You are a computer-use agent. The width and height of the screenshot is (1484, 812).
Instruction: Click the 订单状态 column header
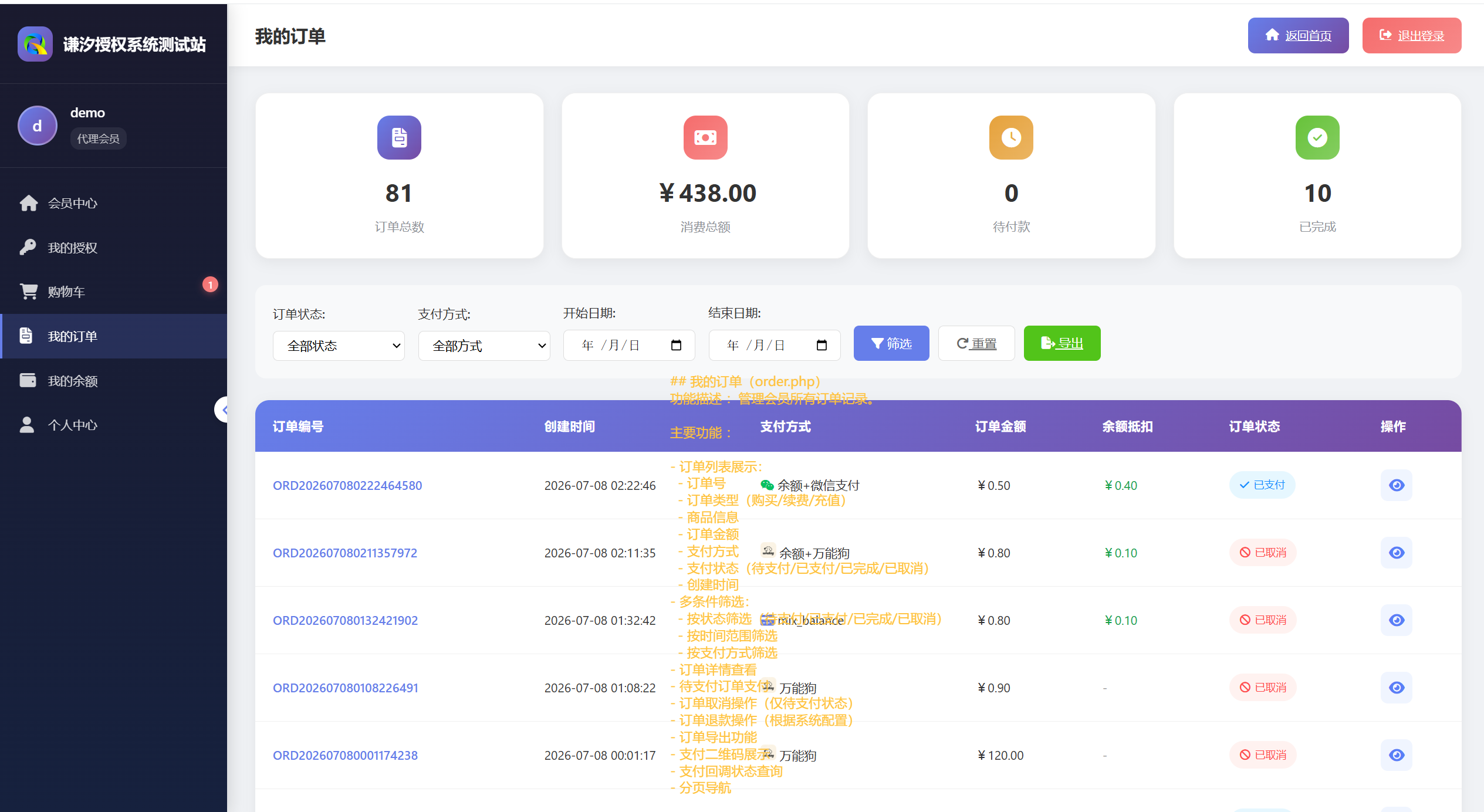point(1255,427)
